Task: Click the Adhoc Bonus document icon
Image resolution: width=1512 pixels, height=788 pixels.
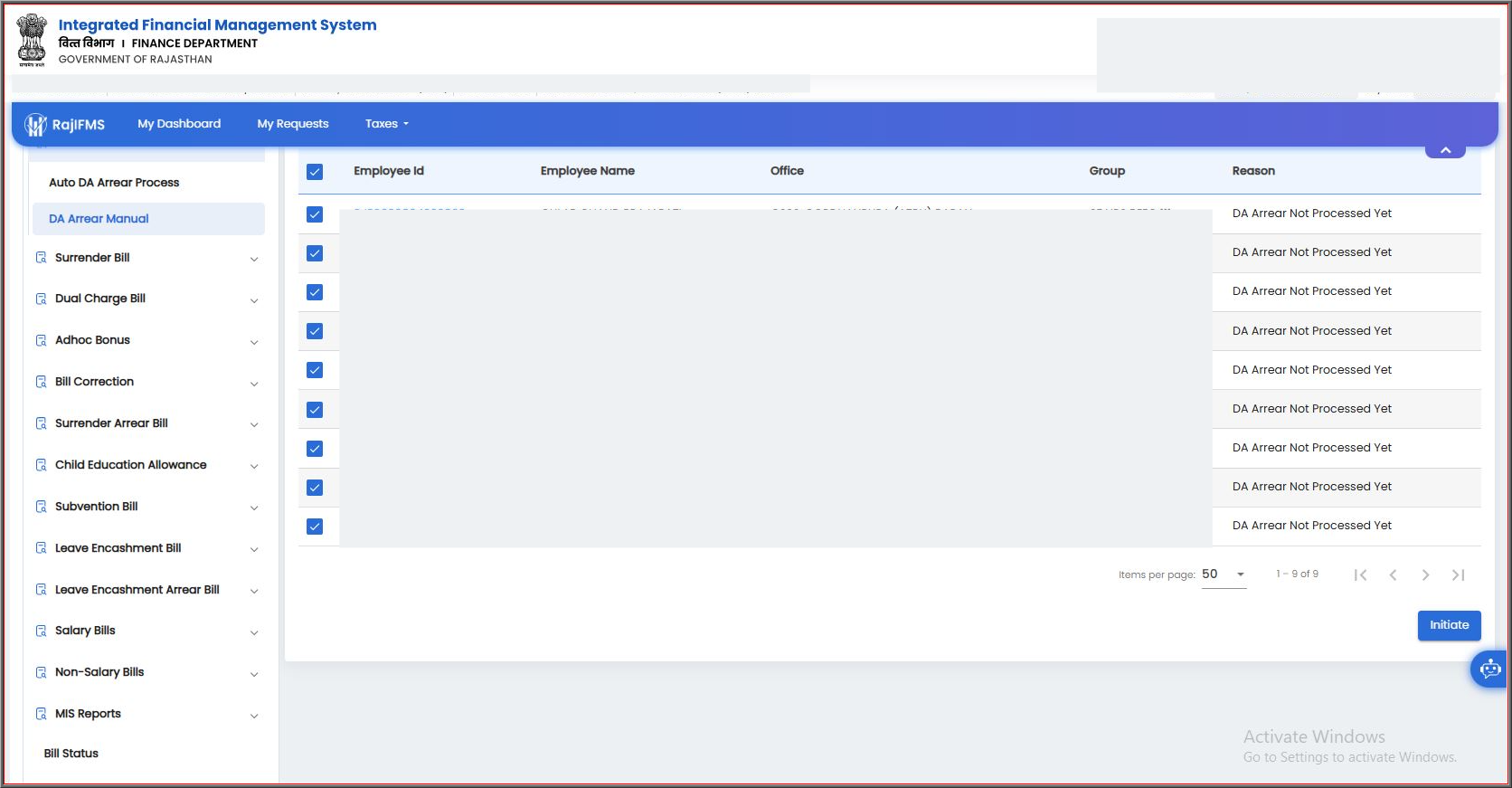Action: coord(41,340)
